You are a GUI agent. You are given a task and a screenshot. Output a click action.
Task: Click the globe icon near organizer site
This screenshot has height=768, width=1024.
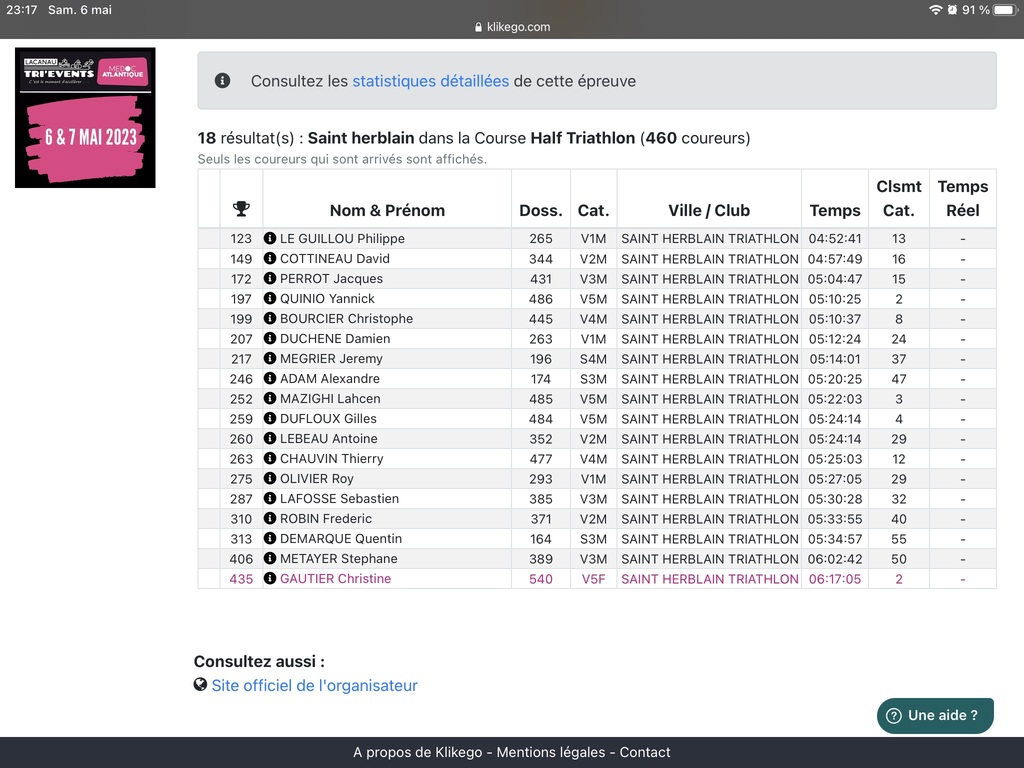201,685
